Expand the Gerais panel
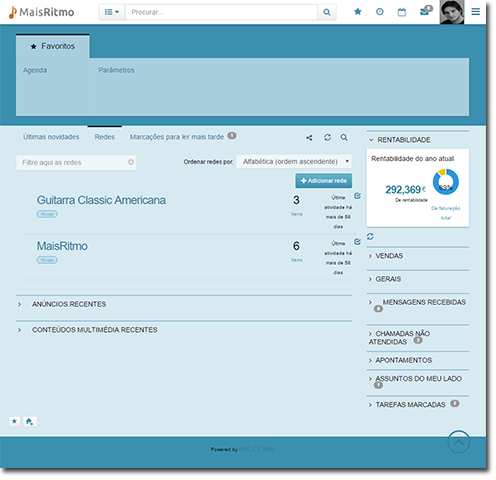496x480 pixels. [x=385, y=279]
